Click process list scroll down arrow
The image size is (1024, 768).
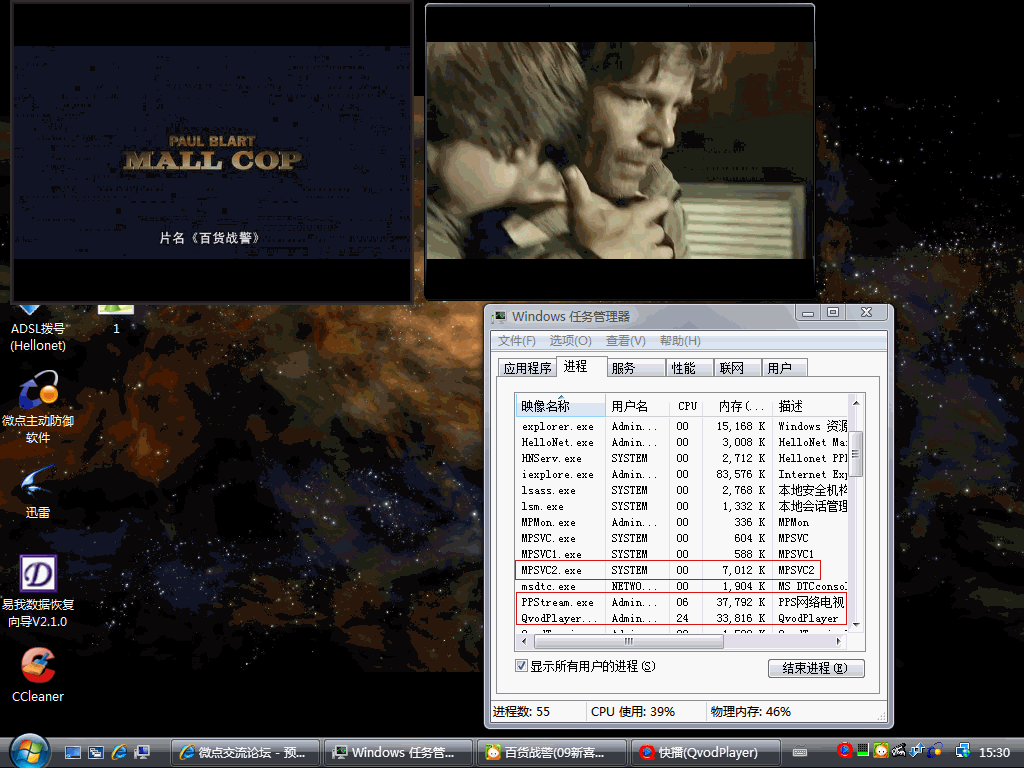(x=856, y=625)
